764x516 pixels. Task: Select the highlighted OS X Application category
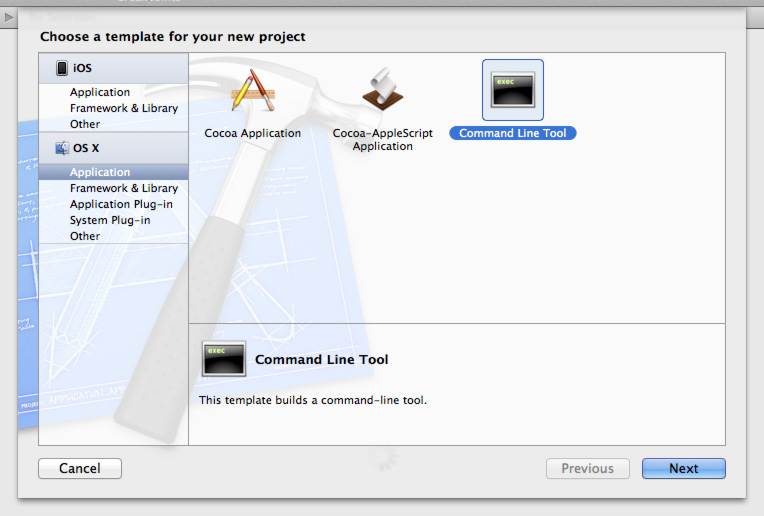point(100,172)
